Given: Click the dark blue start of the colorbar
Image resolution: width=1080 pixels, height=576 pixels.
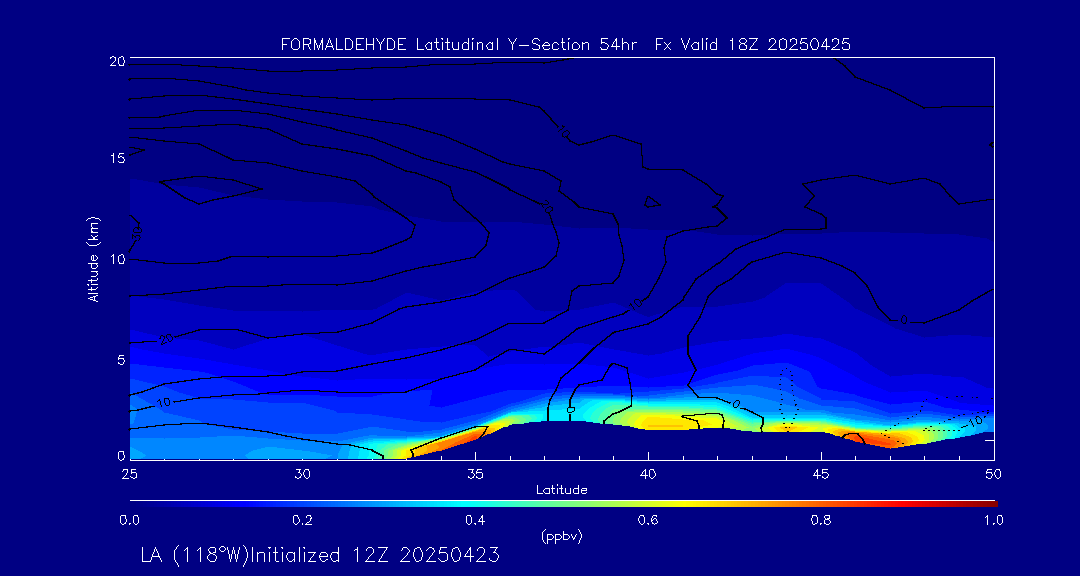Looking at the screenshot, I should [137, 502].
